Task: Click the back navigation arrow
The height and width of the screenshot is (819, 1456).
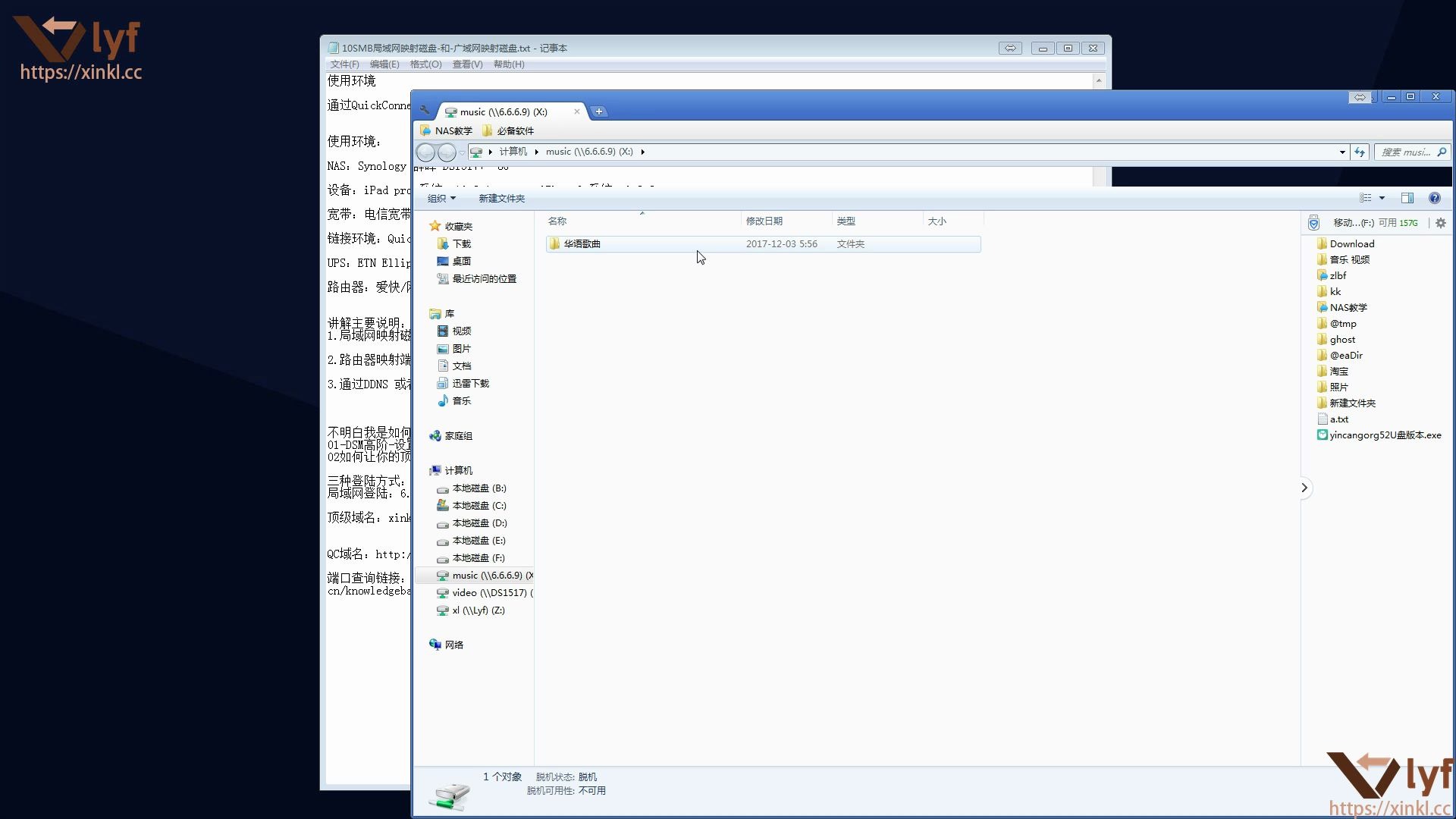Action: [425, 152]
